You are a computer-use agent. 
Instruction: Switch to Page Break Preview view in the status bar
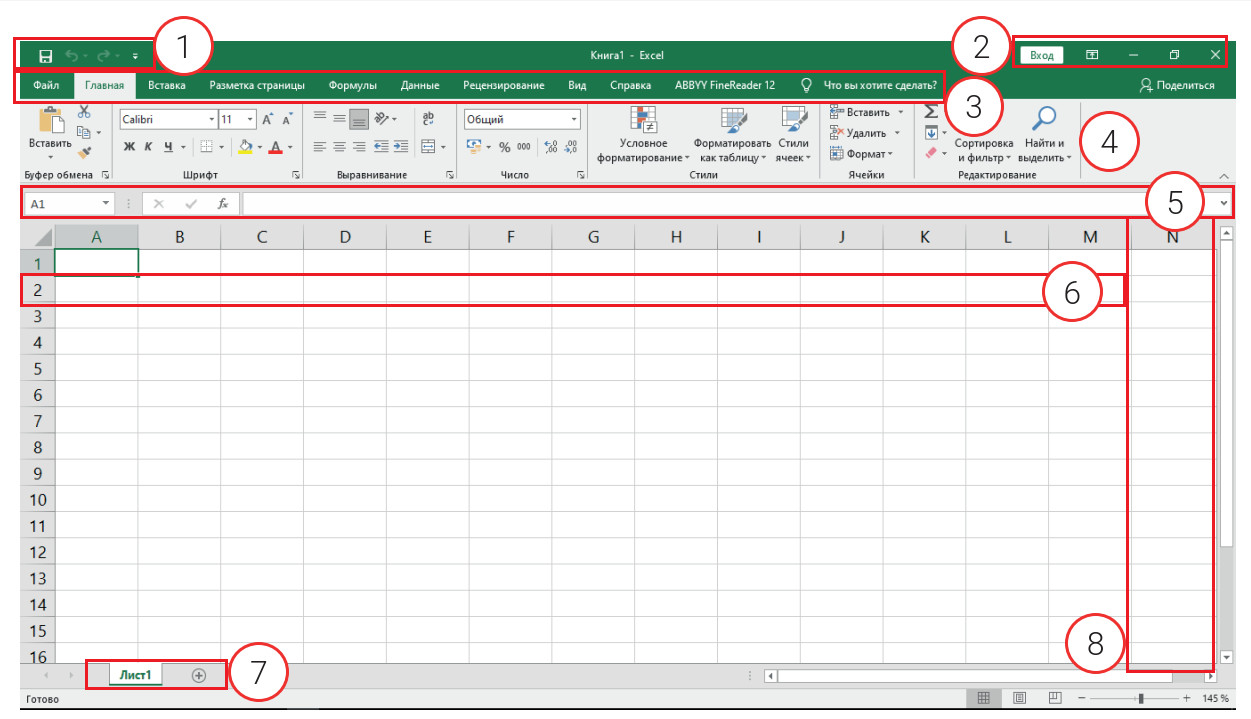point(1055,697)
